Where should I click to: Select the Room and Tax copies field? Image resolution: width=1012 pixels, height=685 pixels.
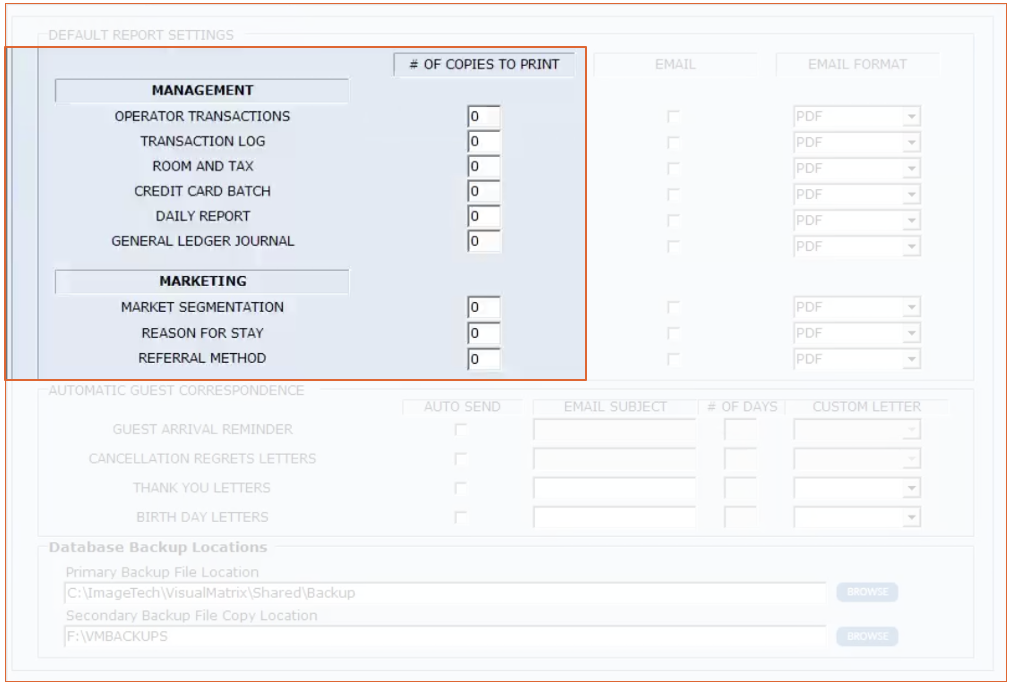484,167
